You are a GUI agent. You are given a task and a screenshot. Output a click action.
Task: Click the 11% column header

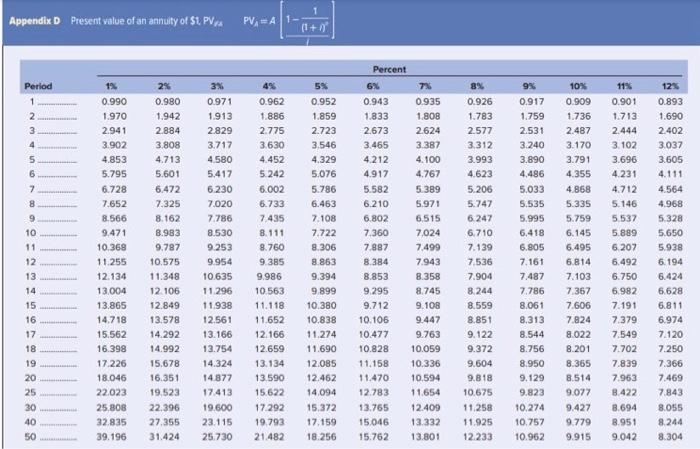coord(624,86)
